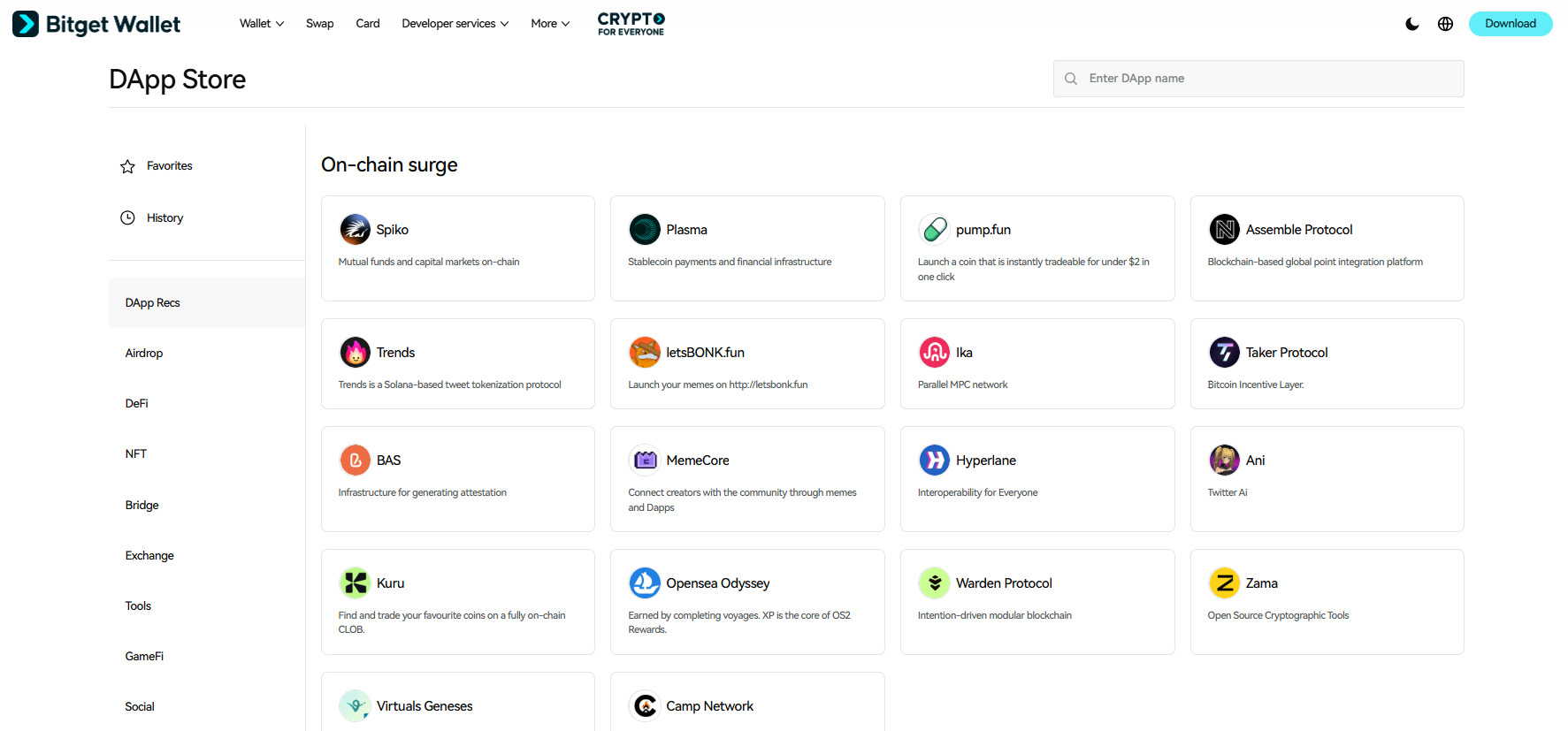Click the Hyperlane app icon

point(935,461)
